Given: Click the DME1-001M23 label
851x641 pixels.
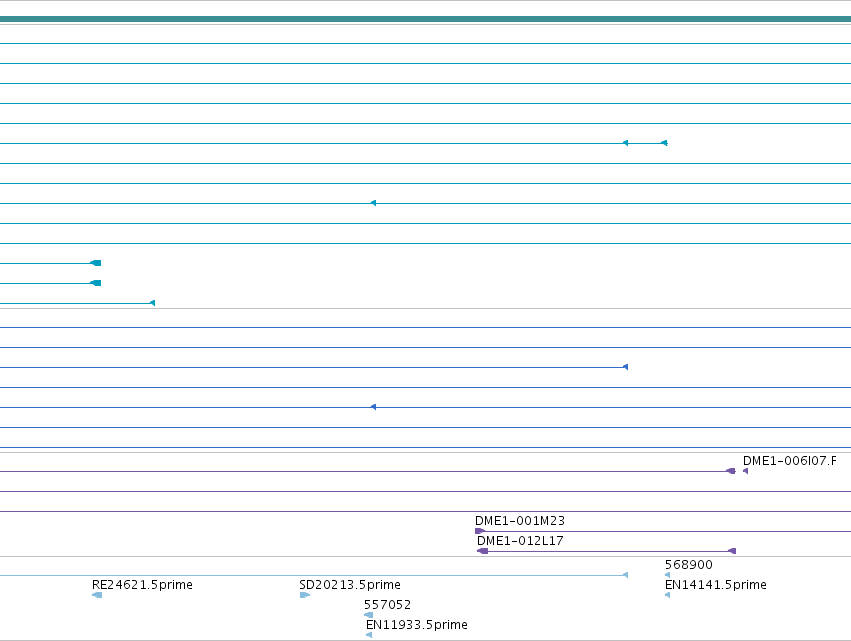Looking at the screenshot, I should point(519,521).
